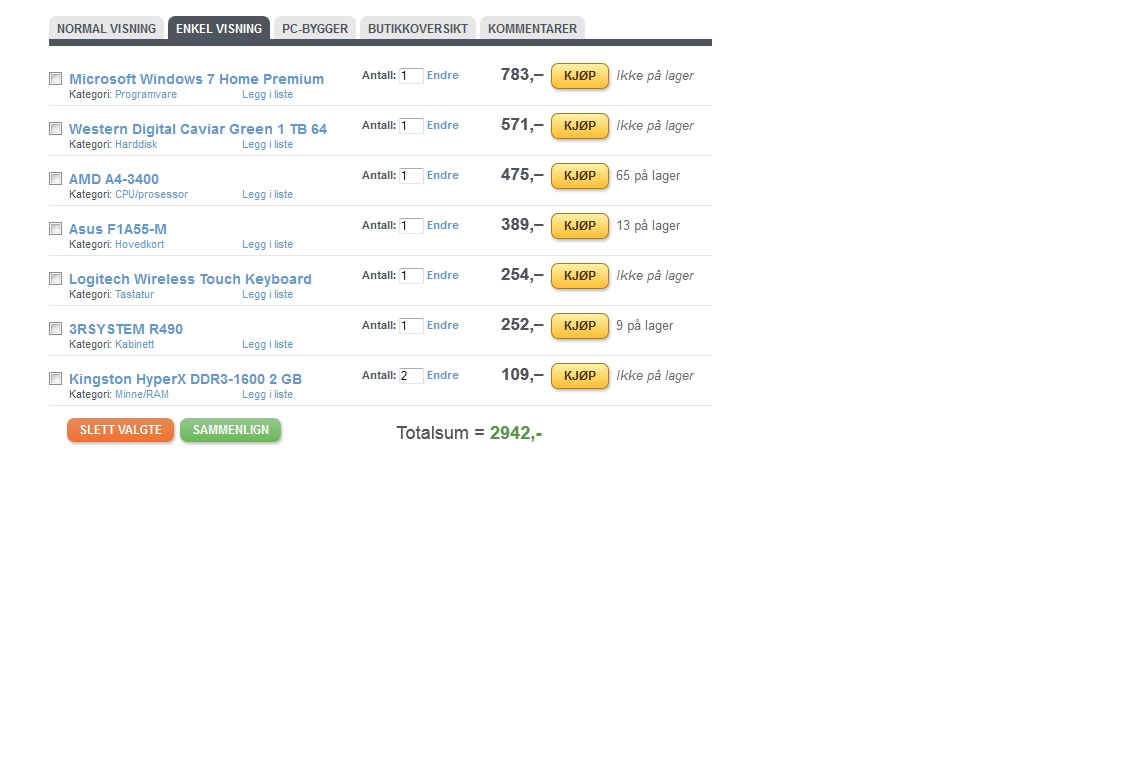Click KJØP for 3RSYSTEM R490 at 252,-
The image size is (1133, 768).
coord(580,326)
